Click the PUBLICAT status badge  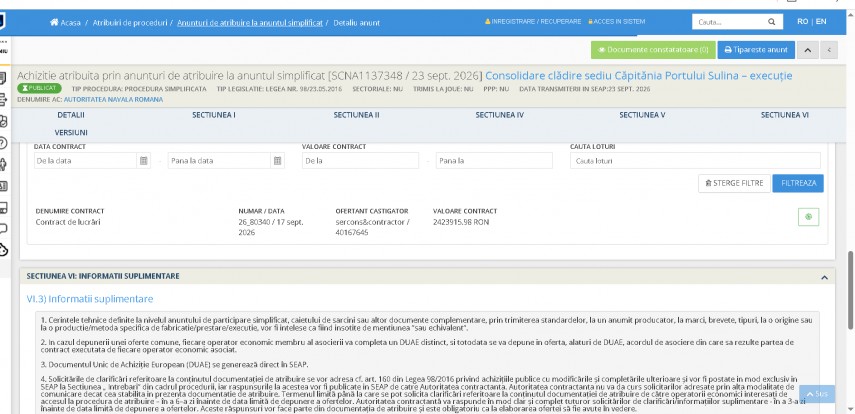pos(39,88)
